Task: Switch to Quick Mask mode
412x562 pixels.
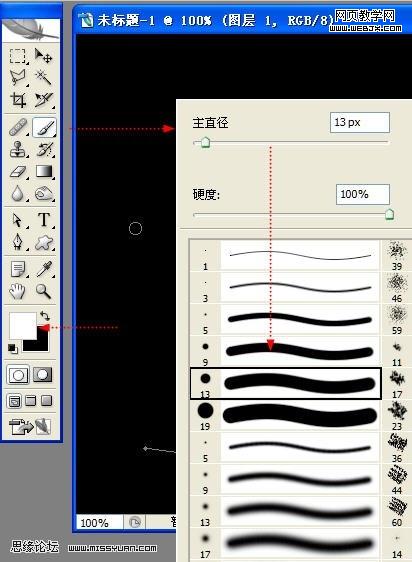Action: tap(43, 375)
